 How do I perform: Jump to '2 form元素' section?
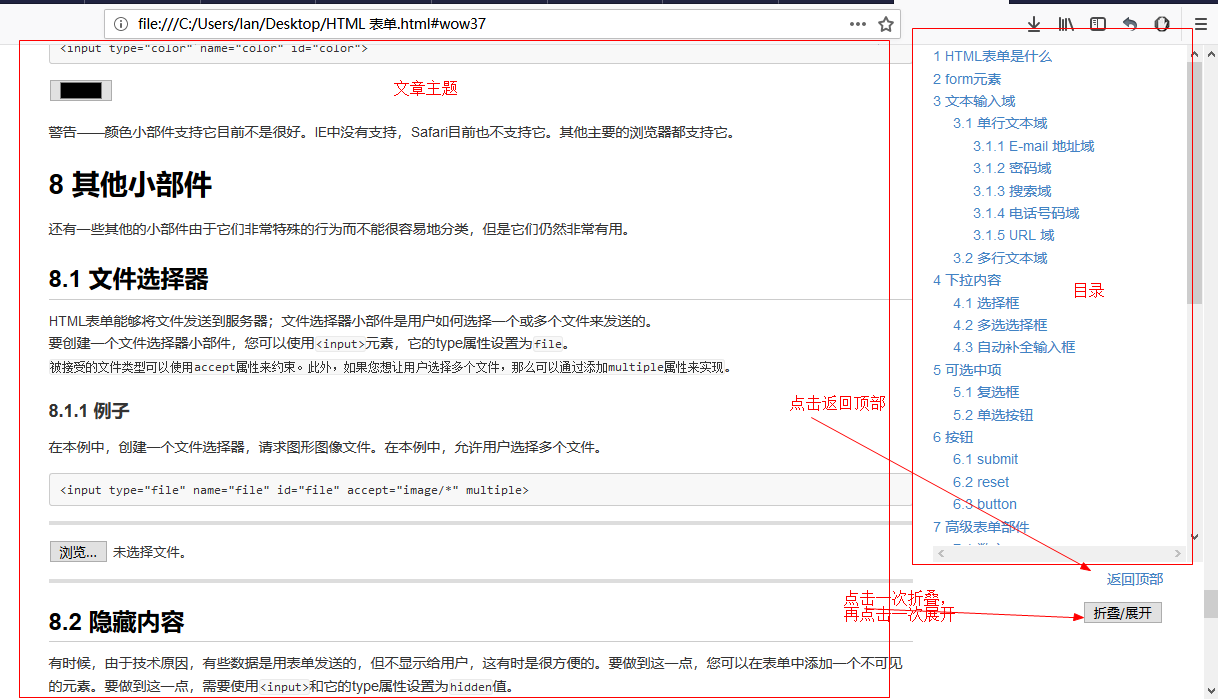point(967,79)
